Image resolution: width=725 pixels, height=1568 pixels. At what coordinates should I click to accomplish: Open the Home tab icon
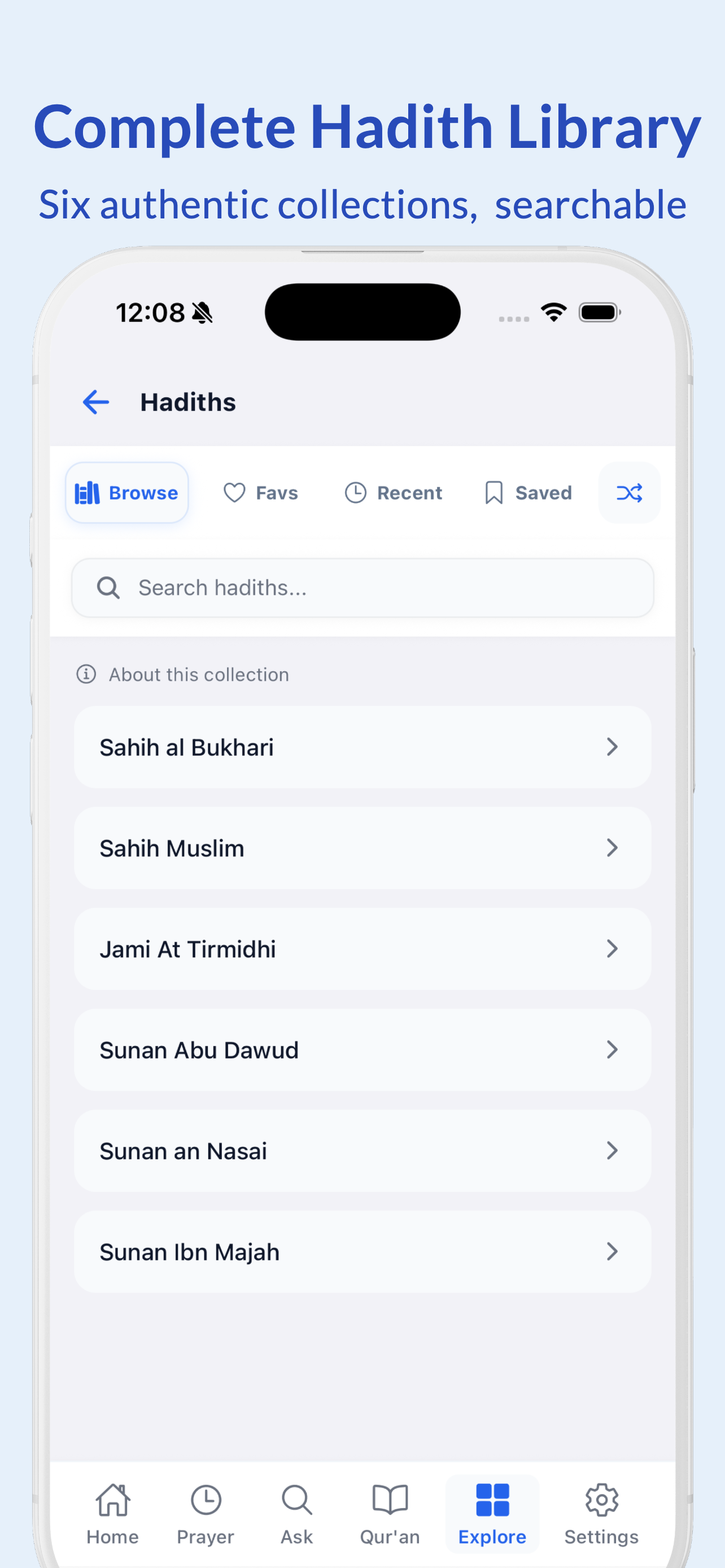[x=113, y=1499]
